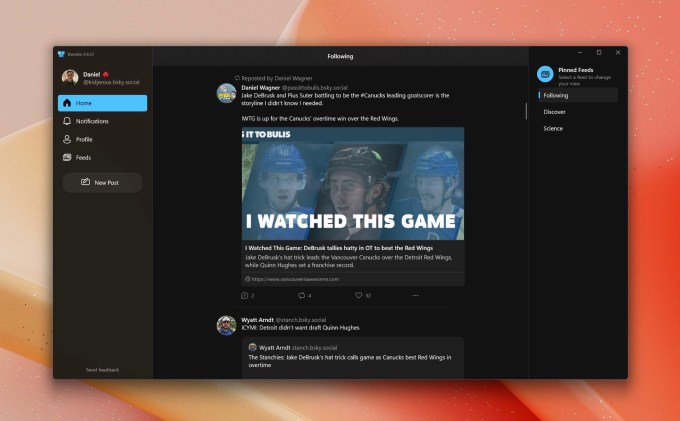Click the Send feedback link

tap(102, 370)
